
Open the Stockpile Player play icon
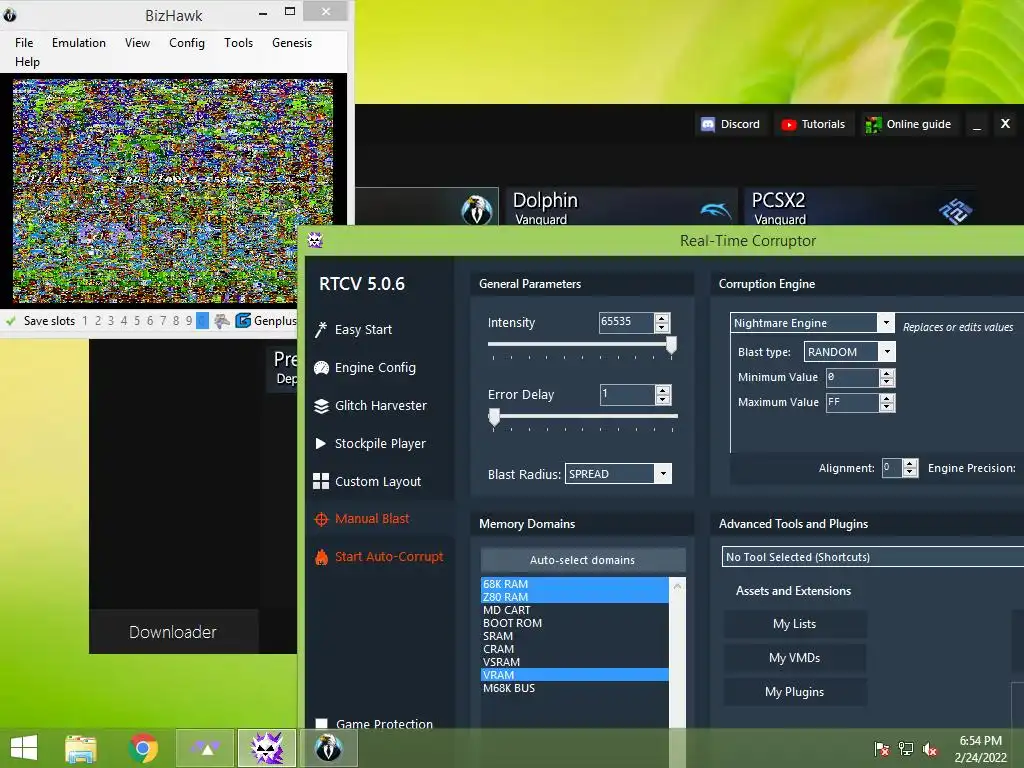(321, 443)
